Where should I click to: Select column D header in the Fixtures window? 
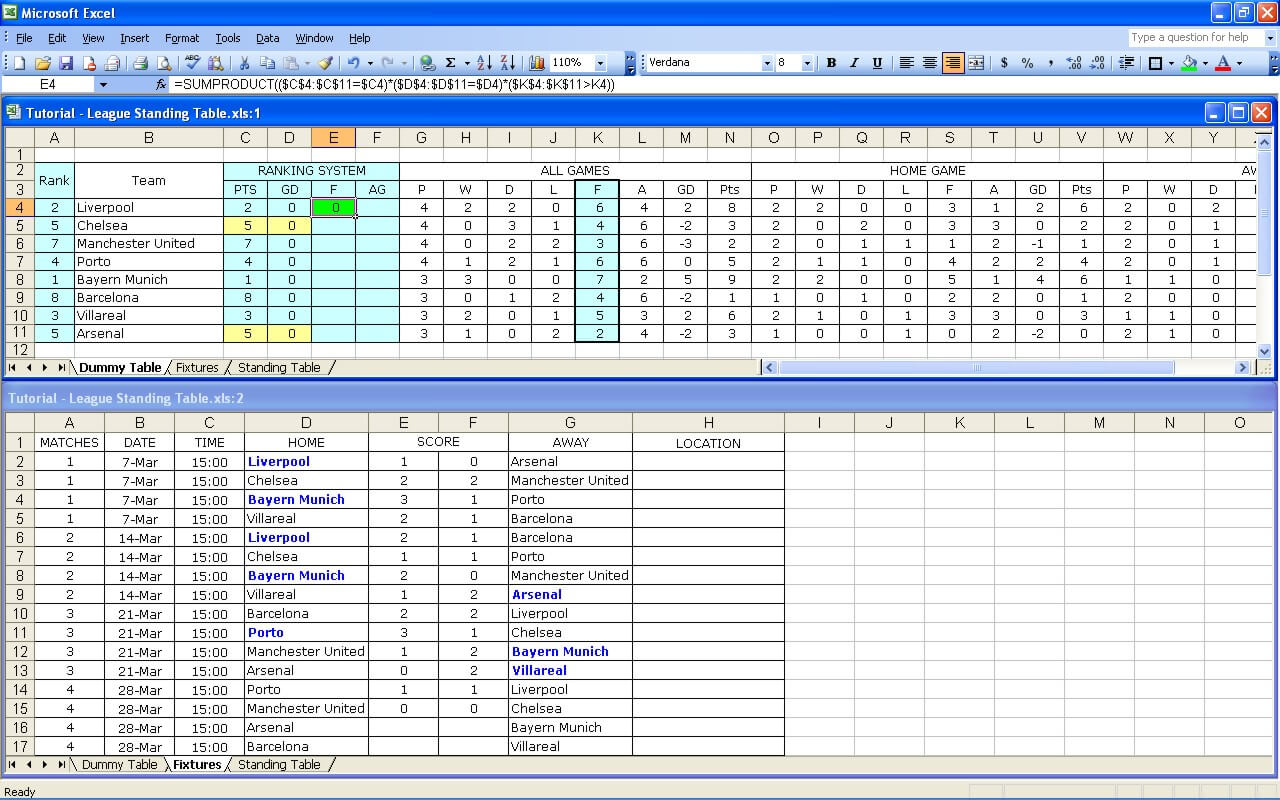[x=306, y=423]
